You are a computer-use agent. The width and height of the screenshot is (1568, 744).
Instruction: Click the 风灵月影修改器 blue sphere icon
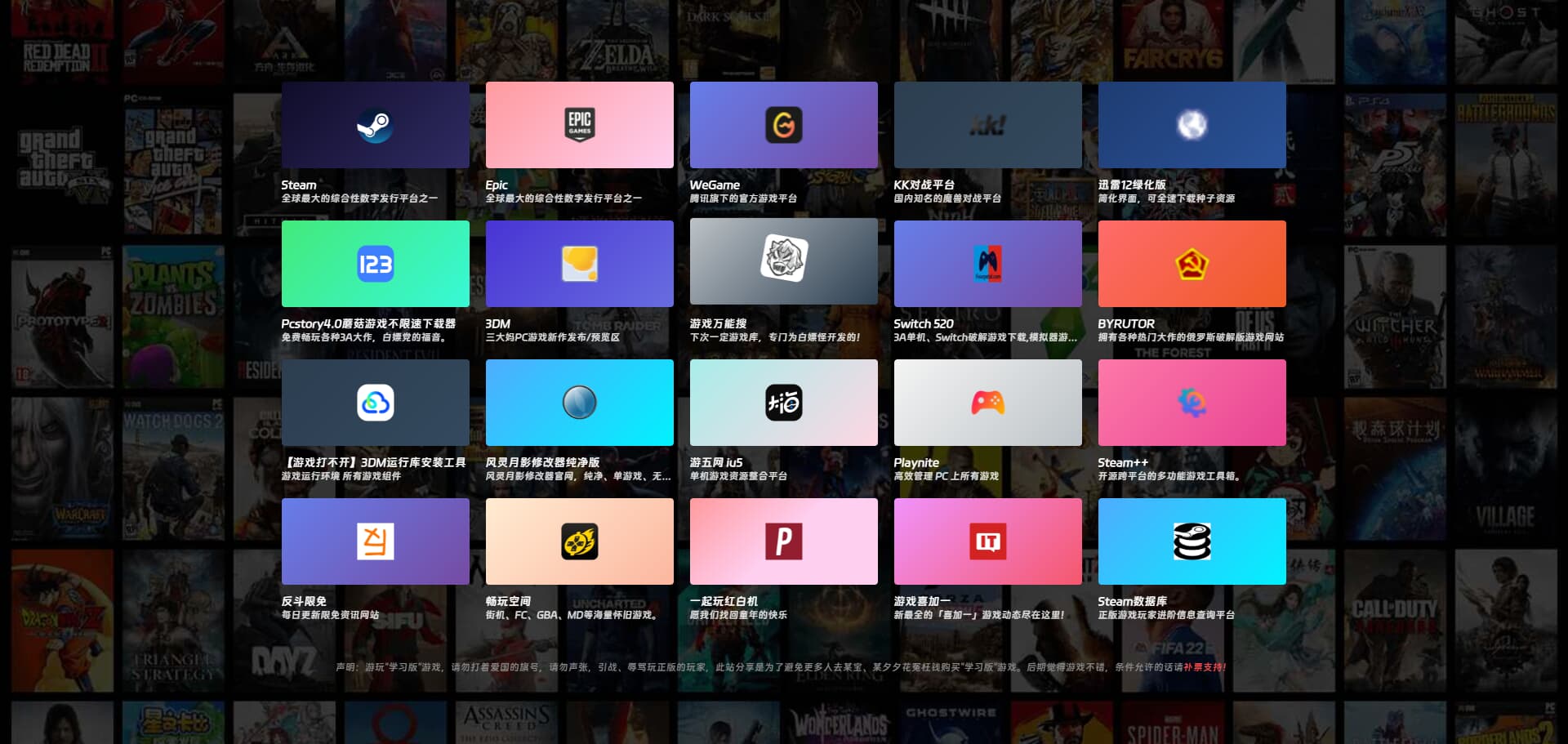[x=580, y=403]
